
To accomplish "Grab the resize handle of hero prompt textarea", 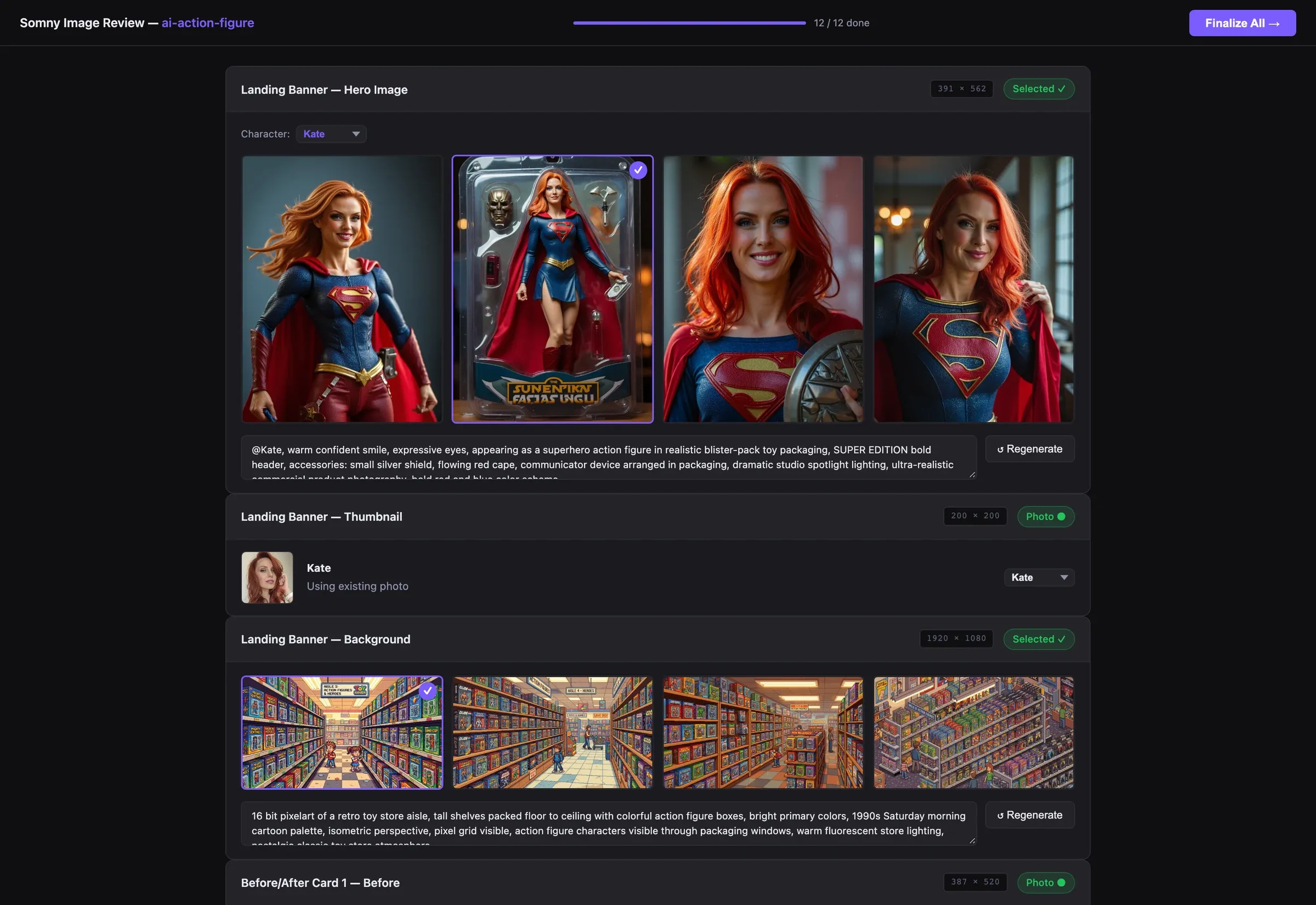I will point(972,474).
